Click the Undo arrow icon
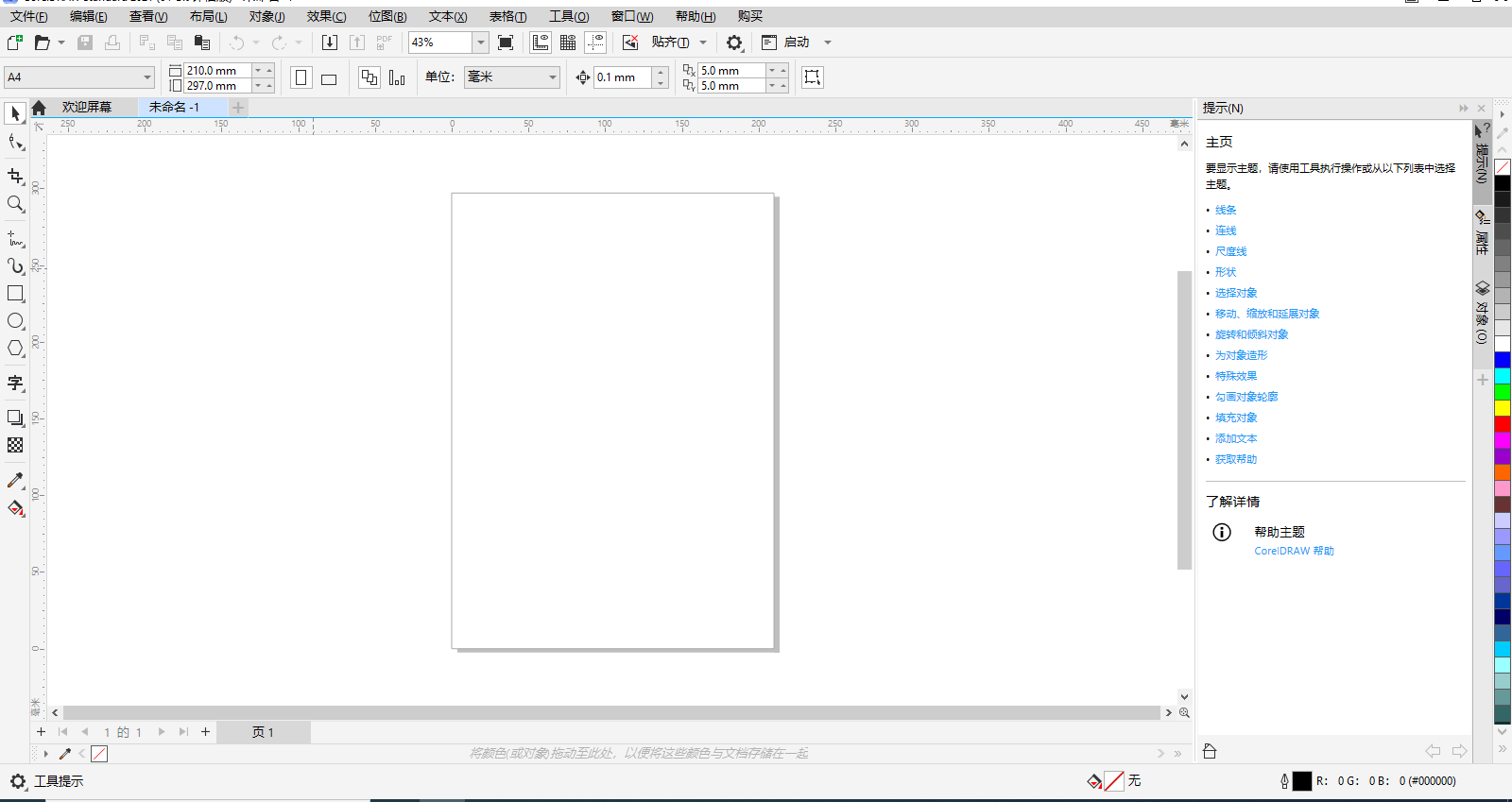The width and height of the screenshot is (1512, 802). pos(237,43)
